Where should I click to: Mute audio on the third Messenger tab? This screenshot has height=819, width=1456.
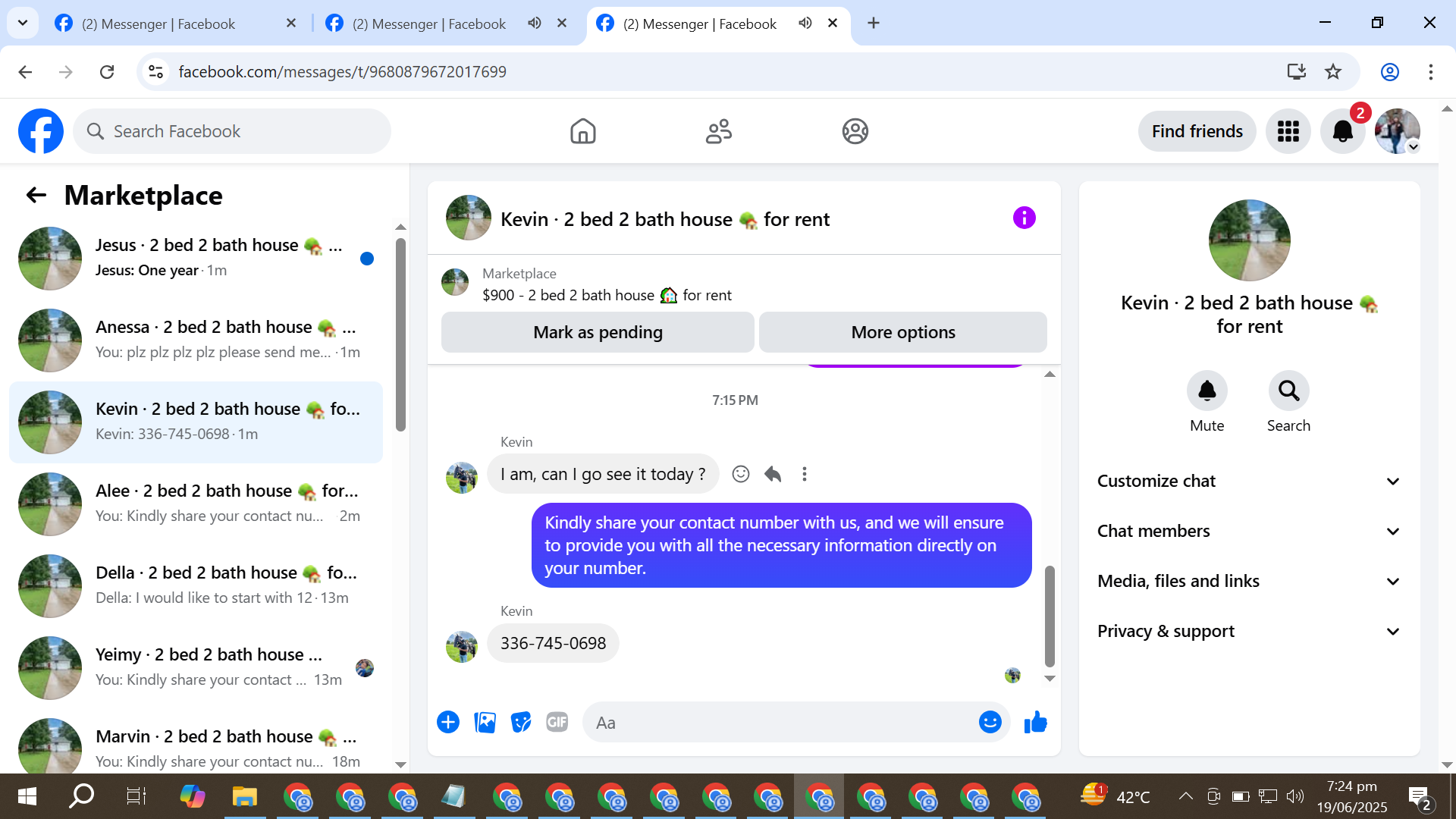tap(805, 23)
